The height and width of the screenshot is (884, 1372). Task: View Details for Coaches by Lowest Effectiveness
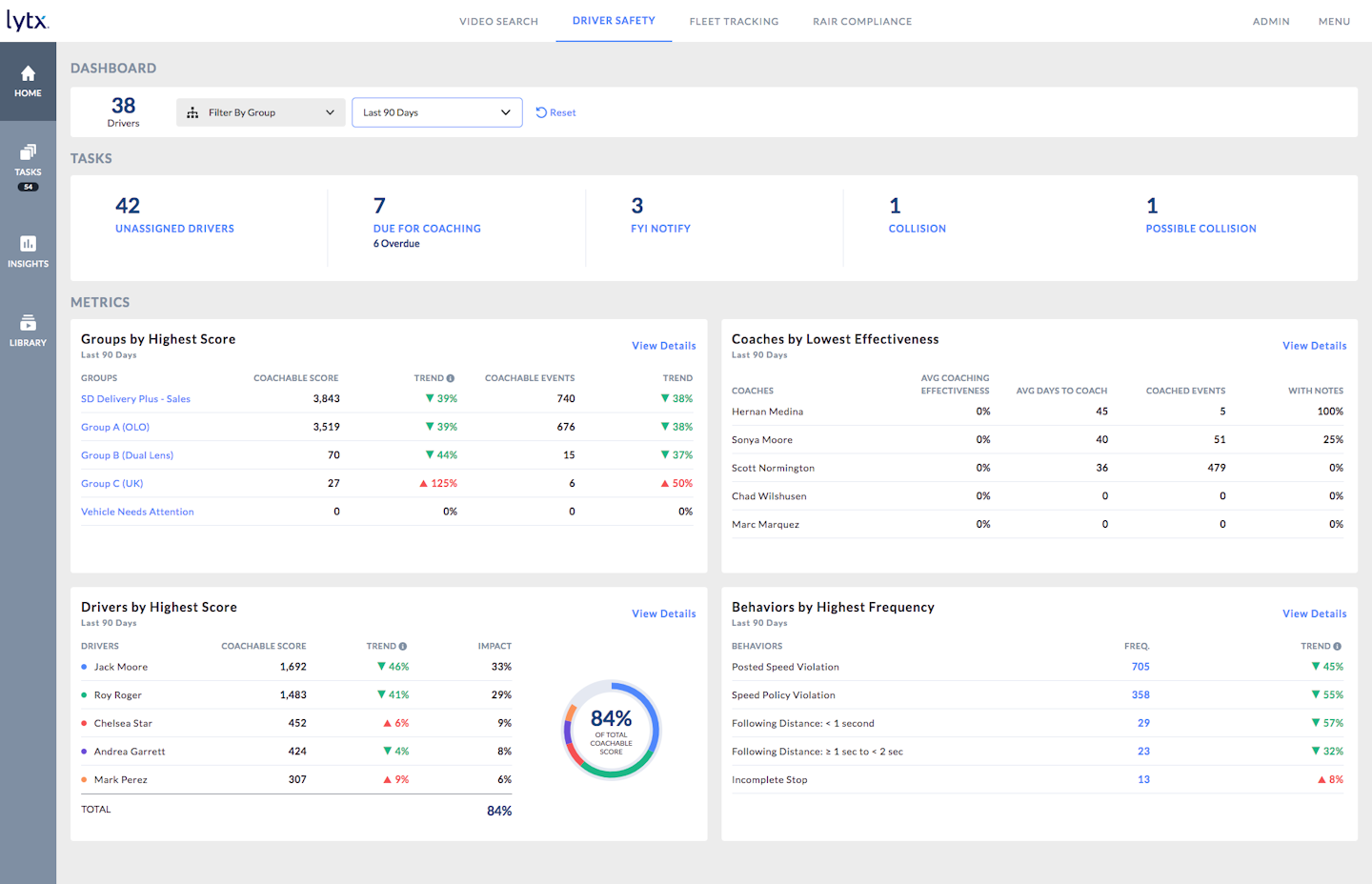point(1314,346)
